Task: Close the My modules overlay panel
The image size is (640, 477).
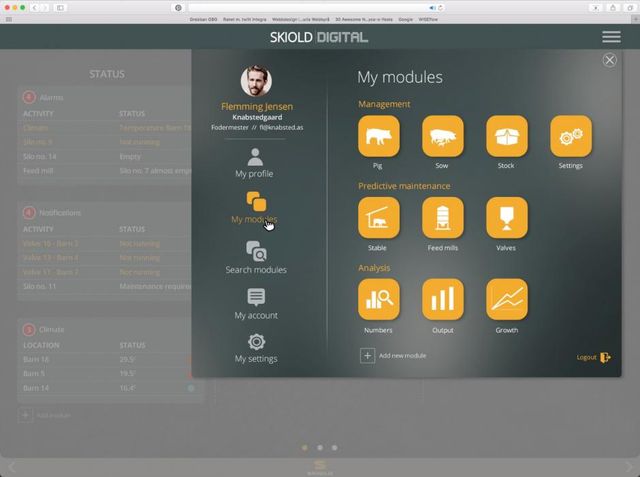Action: [609, 61]
